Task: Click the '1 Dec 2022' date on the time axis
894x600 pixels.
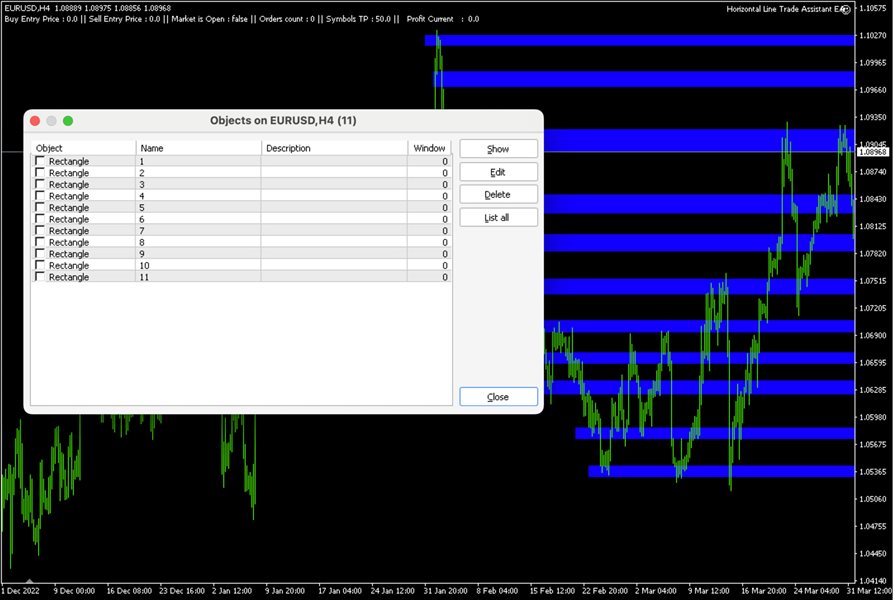Action: tap(21, 591)
